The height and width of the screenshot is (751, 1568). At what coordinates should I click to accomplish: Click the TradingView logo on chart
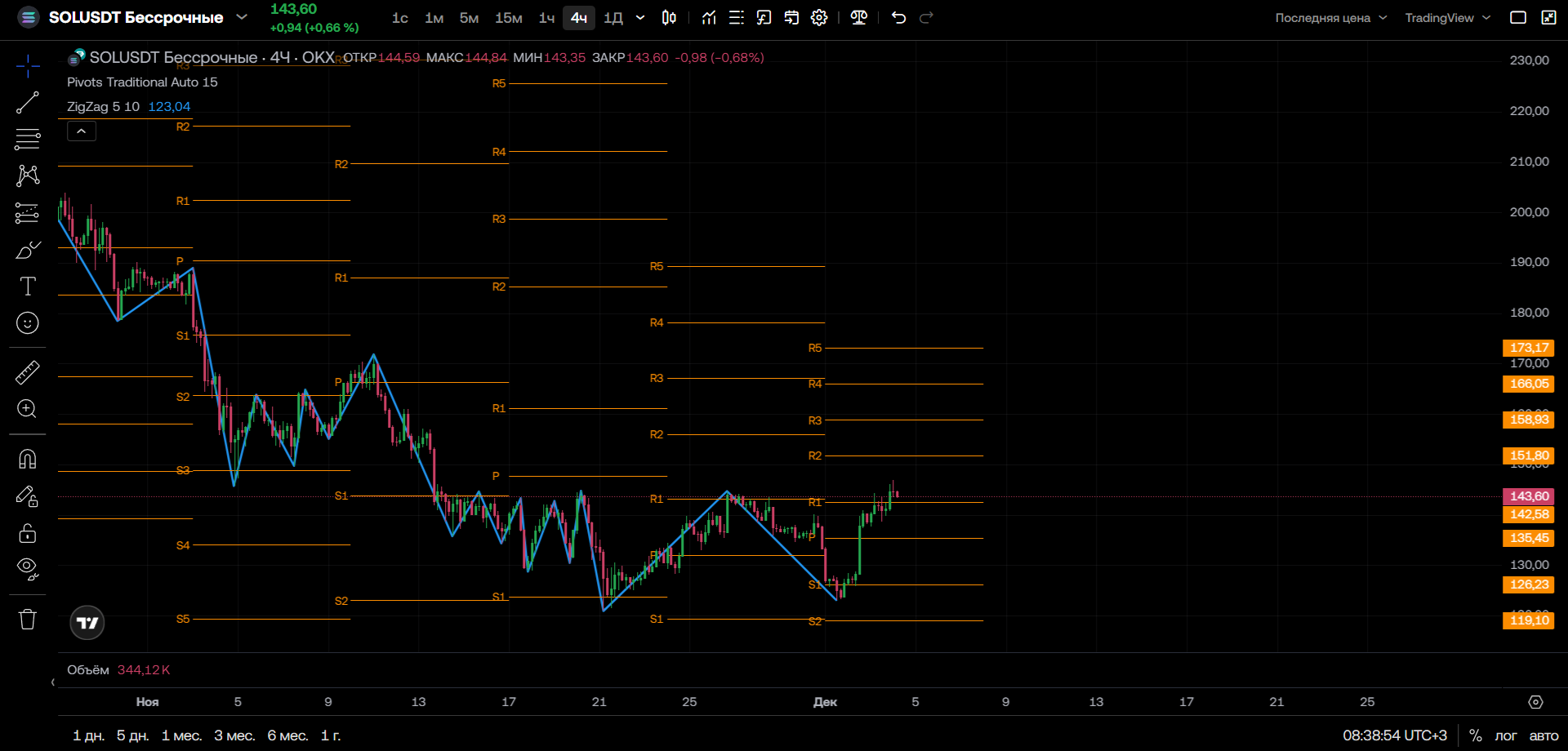click(87, 623)
